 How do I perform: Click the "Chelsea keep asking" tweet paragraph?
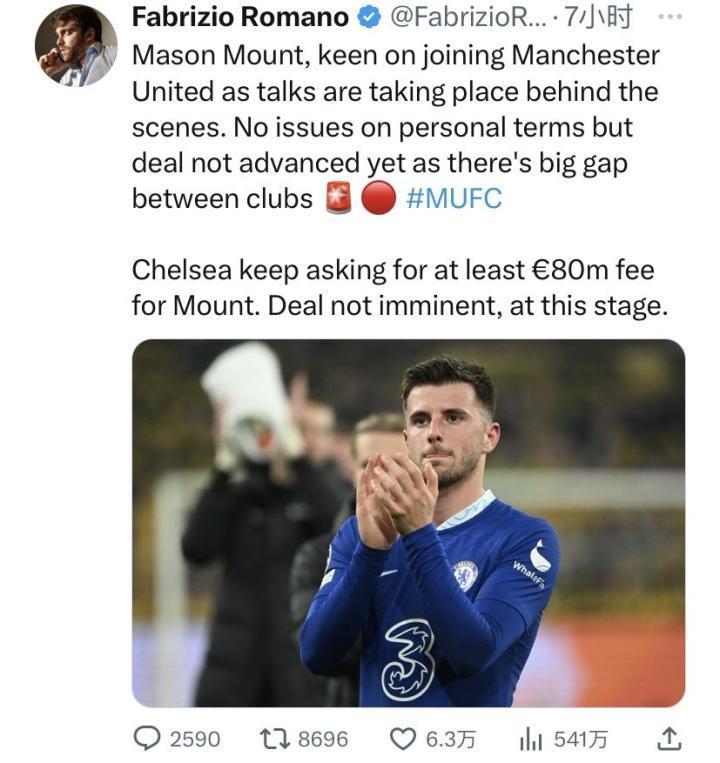pyautogui.click(x=398, y=287)
